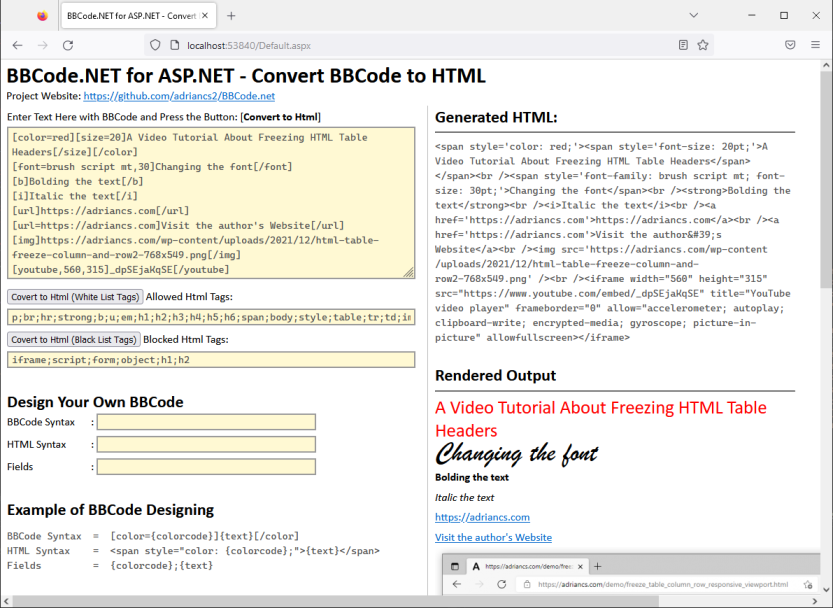Click the Example of BBCode Designing heading
This screenshot has height=608, width=833.
click(x=110, y=510)
